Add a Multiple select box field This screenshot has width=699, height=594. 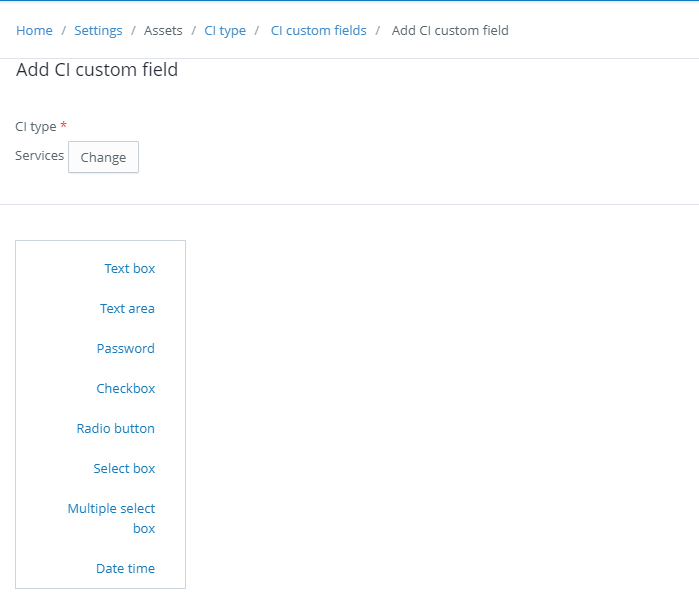tap(111, 518)
